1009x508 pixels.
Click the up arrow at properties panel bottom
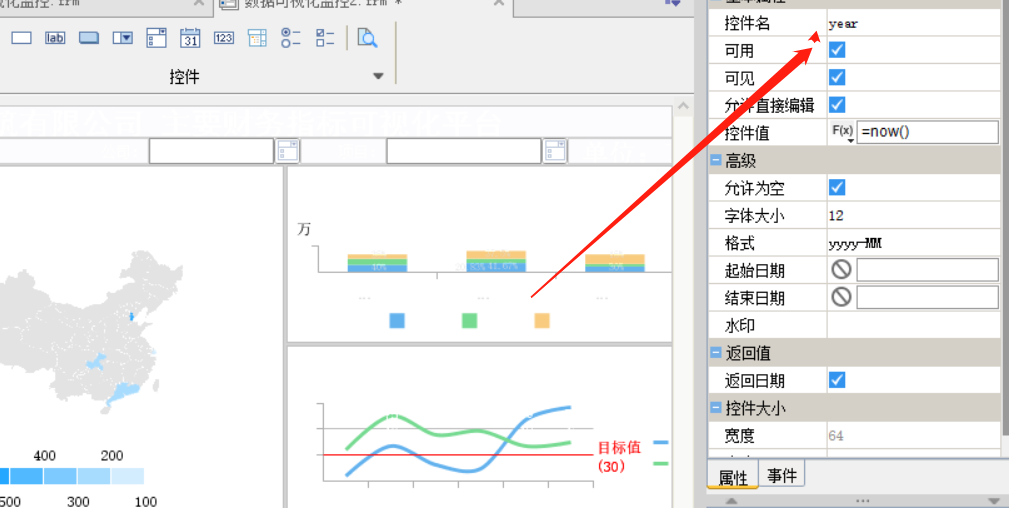tap(731, 500)
